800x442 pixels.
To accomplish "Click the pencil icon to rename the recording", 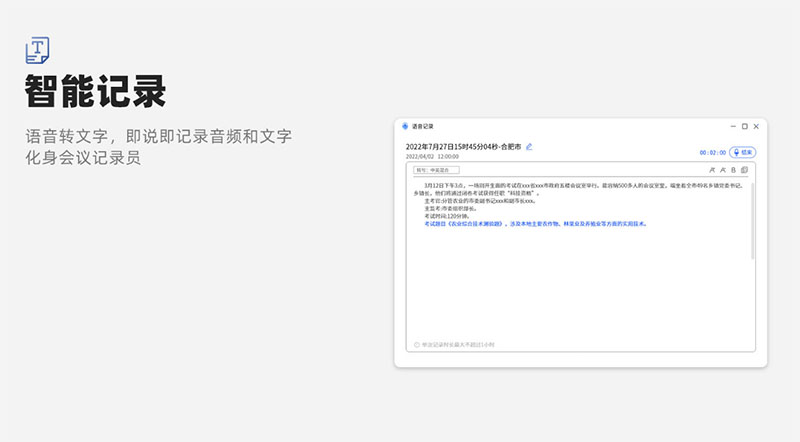I will click(530, 146).
